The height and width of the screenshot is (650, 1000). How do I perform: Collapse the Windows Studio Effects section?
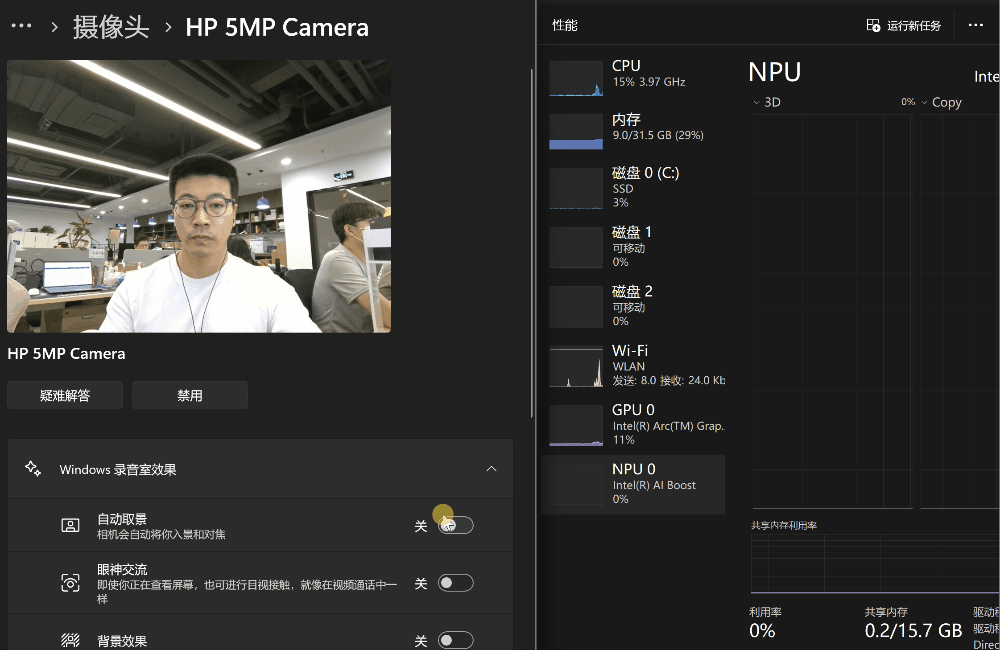pos(491,469)
